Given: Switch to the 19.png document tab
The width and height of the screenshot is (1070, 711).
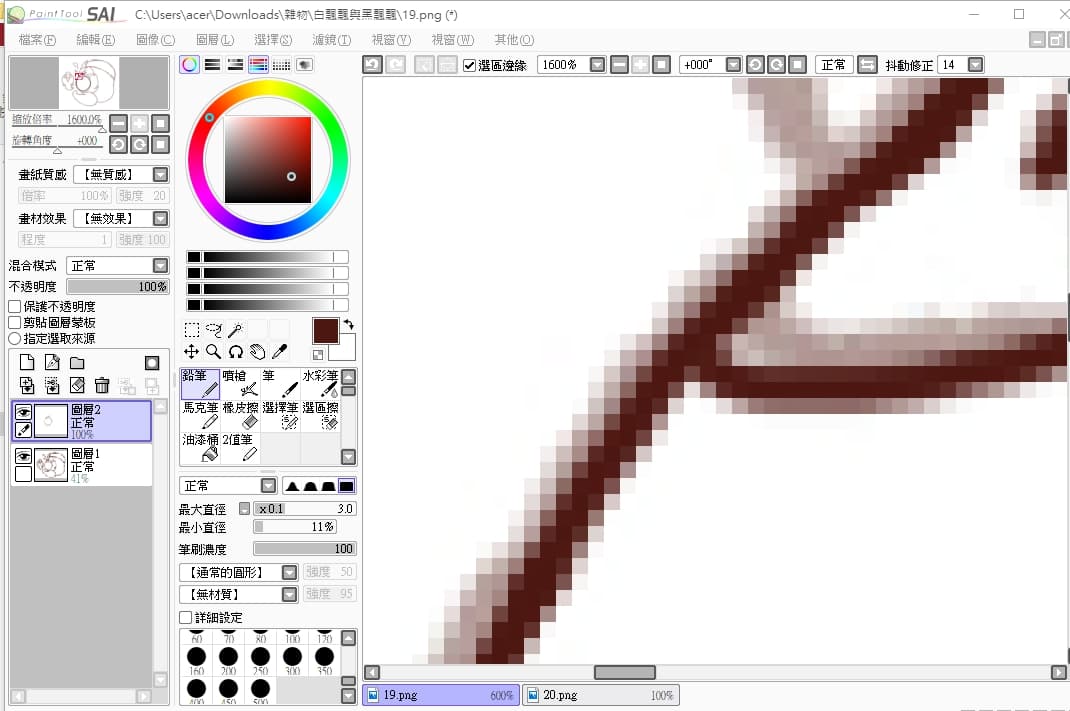Looking at the screenshot, I should pos(441,695).
